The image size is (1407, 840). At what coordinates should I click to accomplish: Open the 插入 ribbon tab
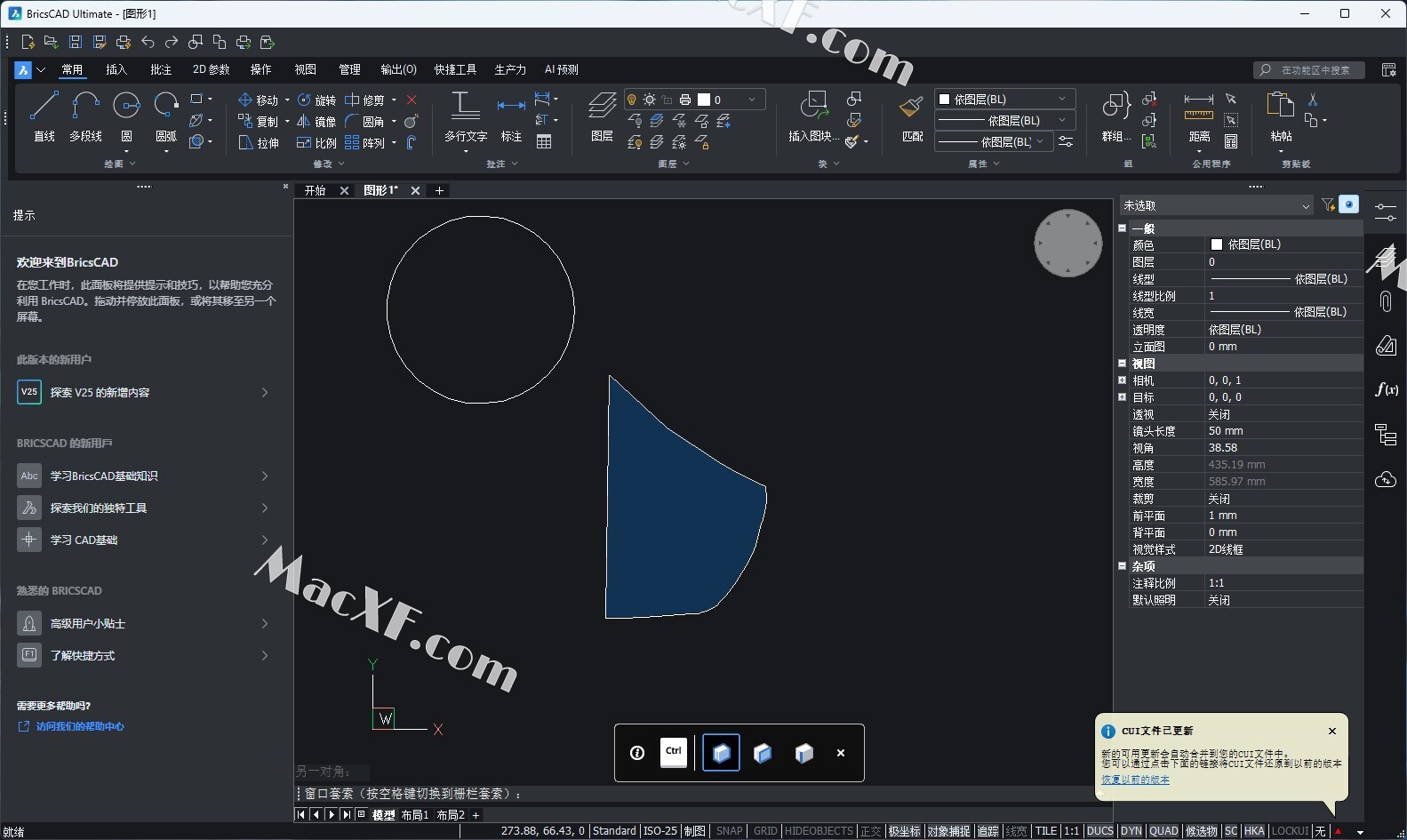(x=116, y=69)
